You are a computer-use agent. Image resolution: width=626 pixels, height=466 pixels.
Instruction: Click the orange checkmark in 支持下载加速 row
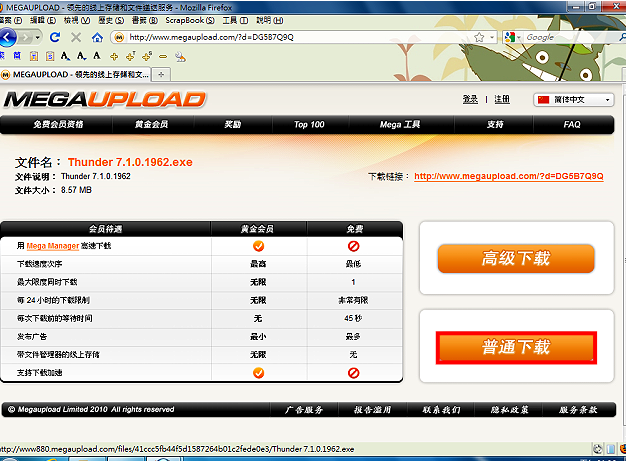point(259,373)
